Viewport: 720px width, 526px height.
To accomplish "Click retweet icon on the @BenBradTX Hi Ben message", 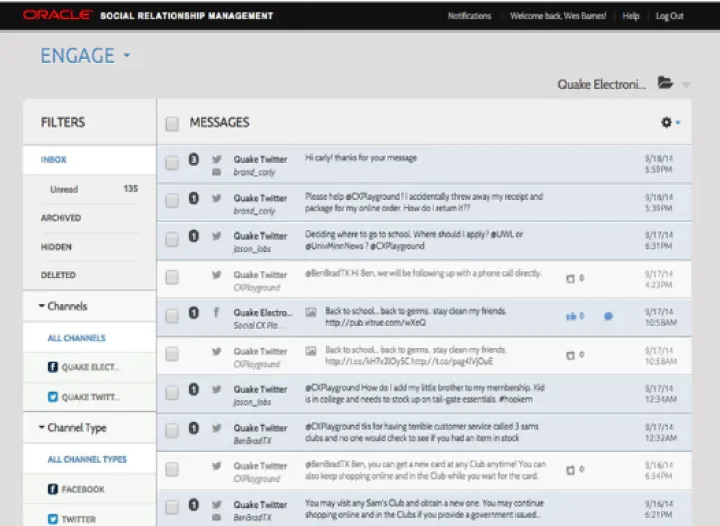I will click(571, 278).
